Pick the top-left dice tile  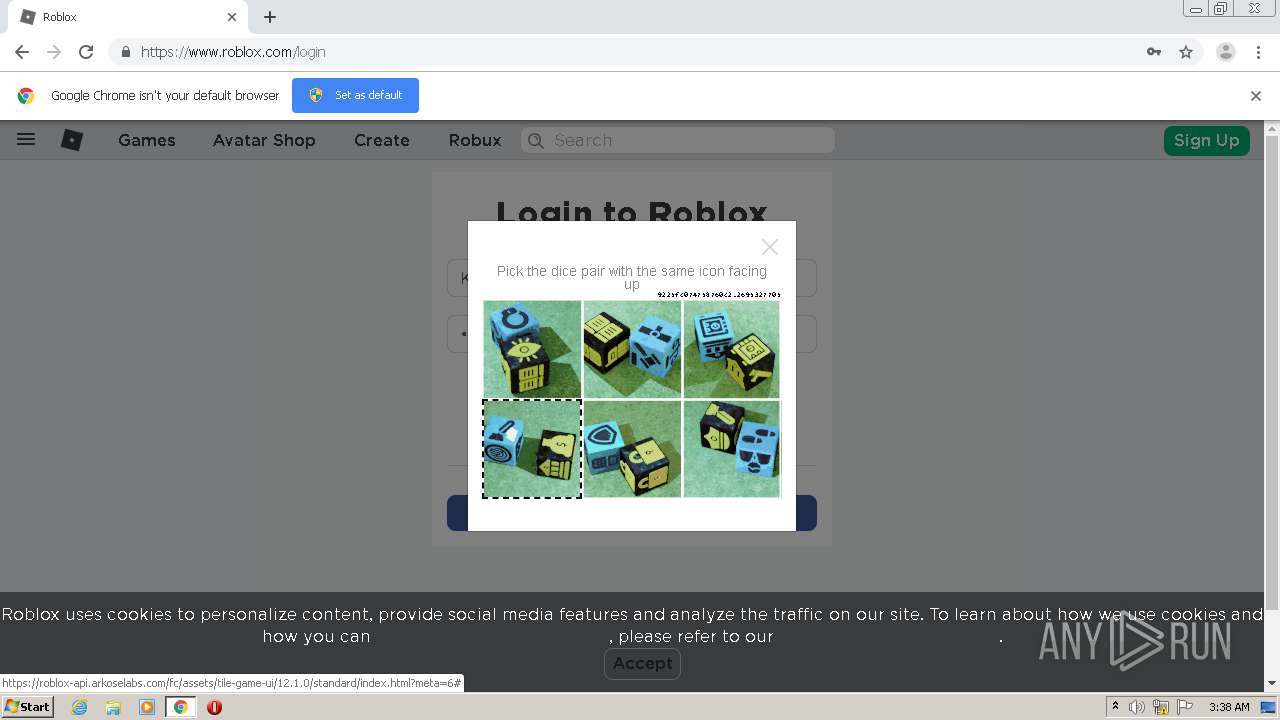(532, 349)
